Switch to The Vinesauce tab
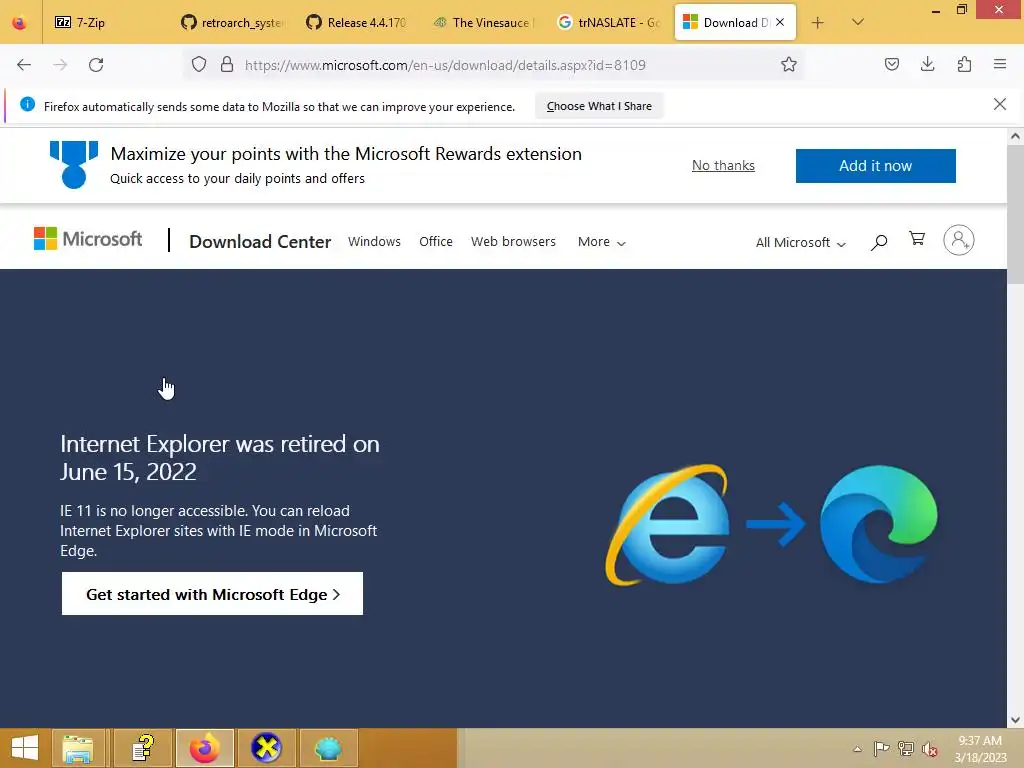Viewport: 1024px width, 768px height. click(483, 22)
